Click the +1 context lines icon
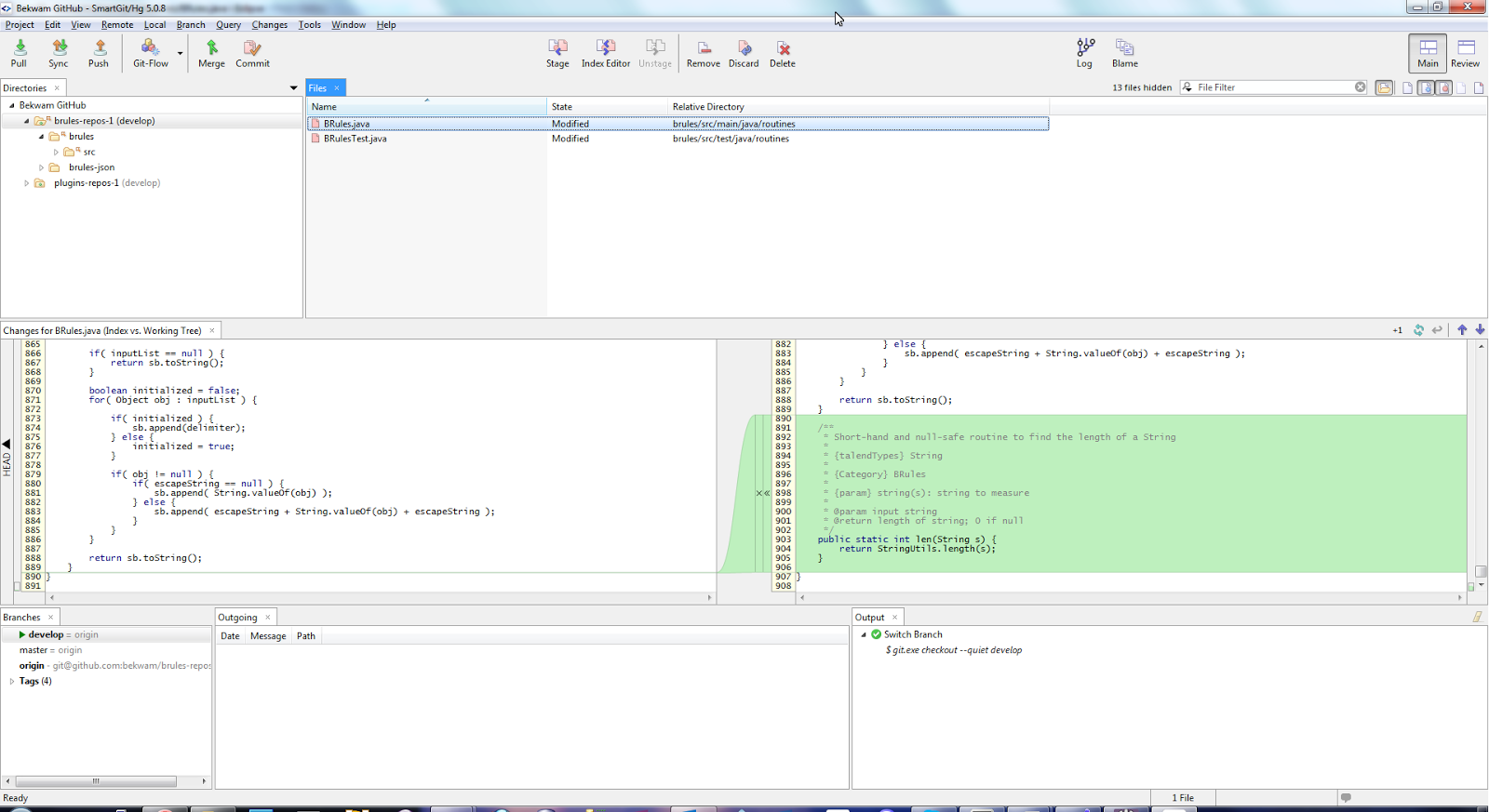The image size is (1489, 812). click(x=1398, y=330)
